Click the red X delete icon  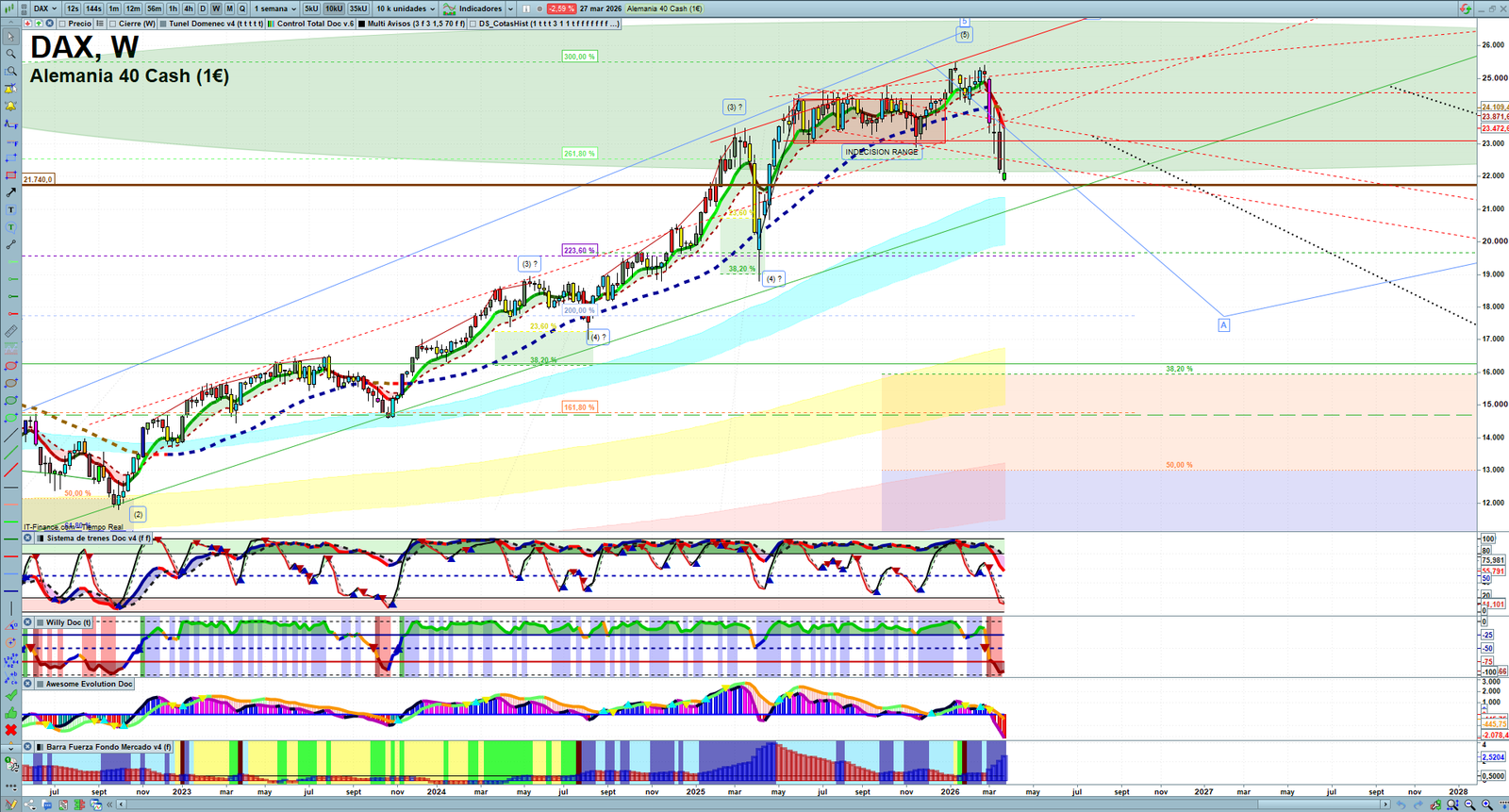click(x=10, y=730)
